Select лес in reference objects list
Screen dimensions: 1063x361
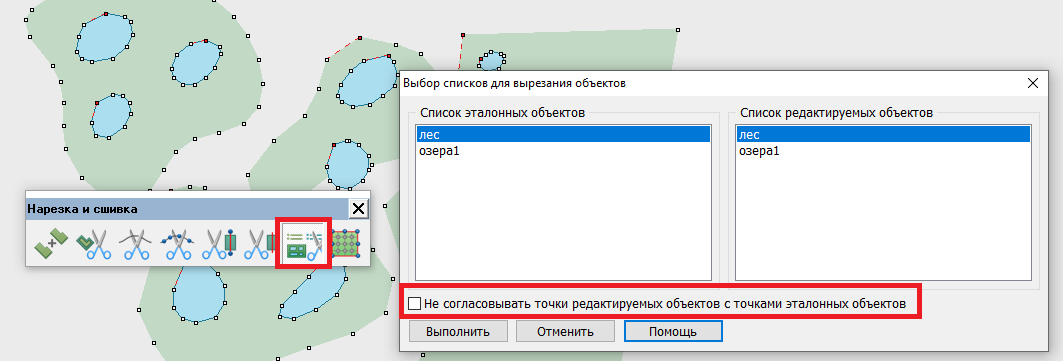563,135
